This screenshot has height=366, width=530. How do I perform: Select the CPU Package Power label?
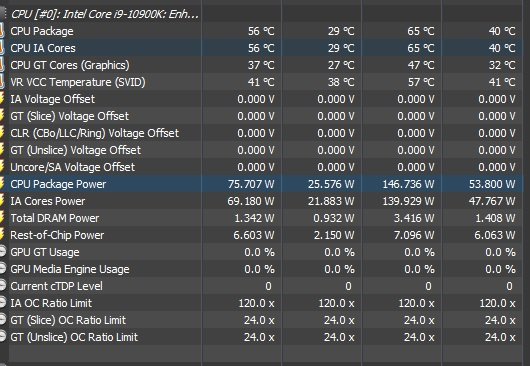[58, 184]
